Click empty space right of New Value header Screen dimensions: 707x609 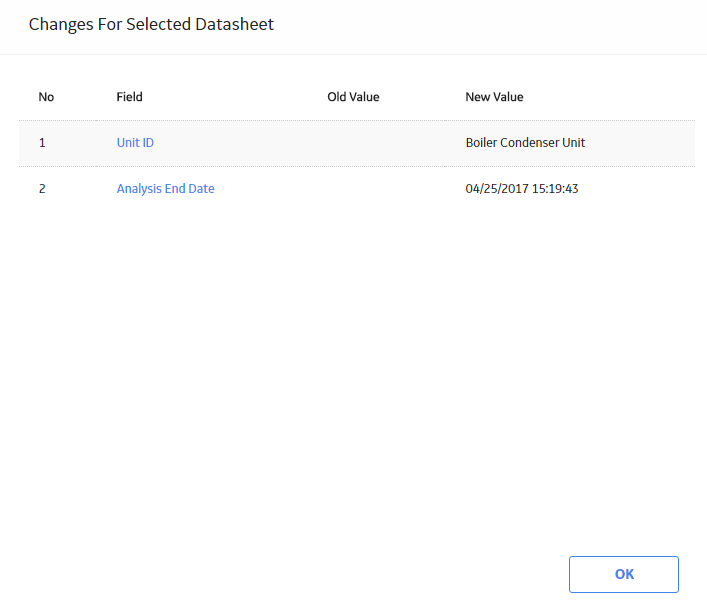609,97
